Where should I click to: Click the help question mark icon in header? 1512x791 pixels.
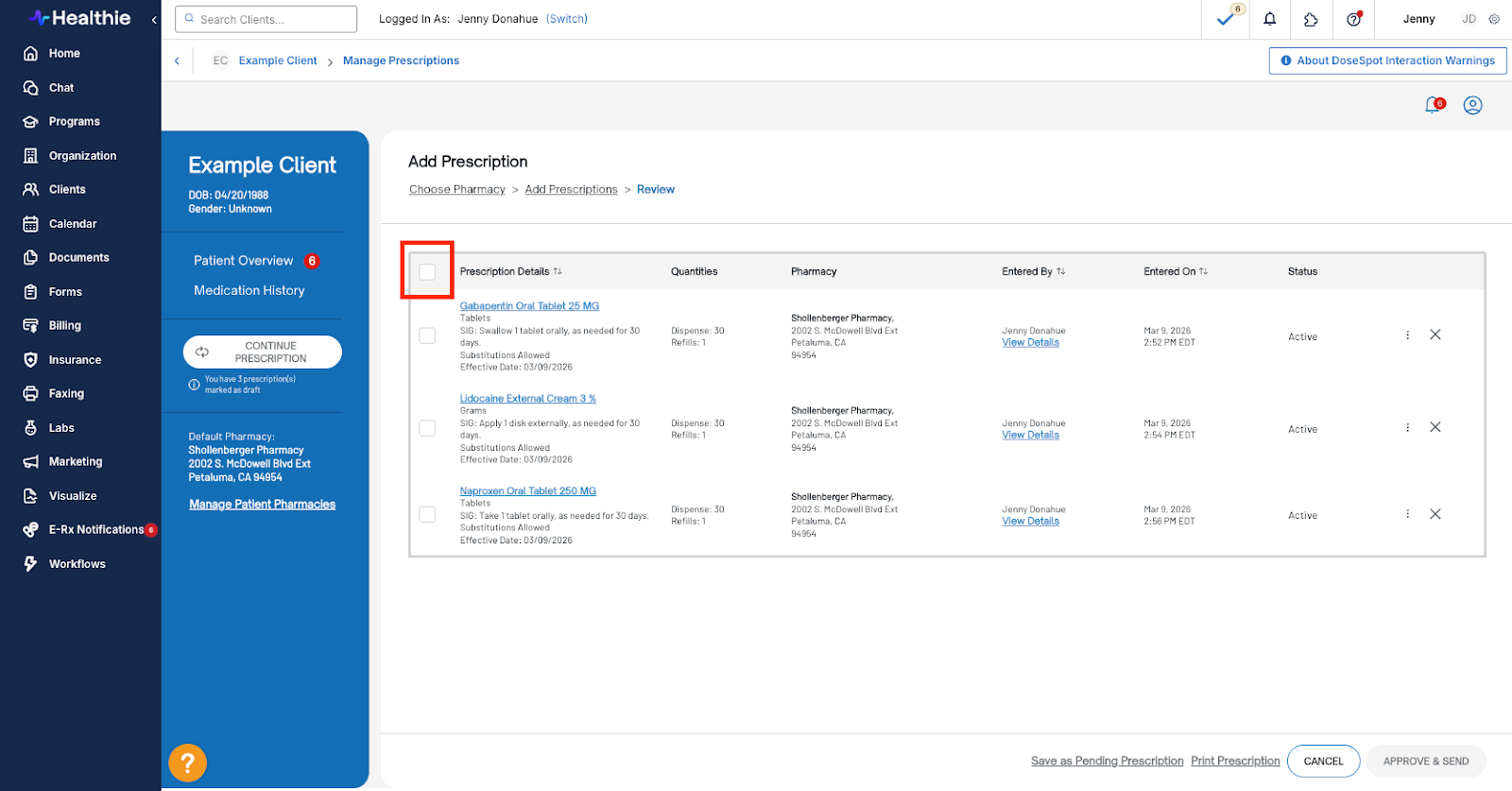(1354, 19)
